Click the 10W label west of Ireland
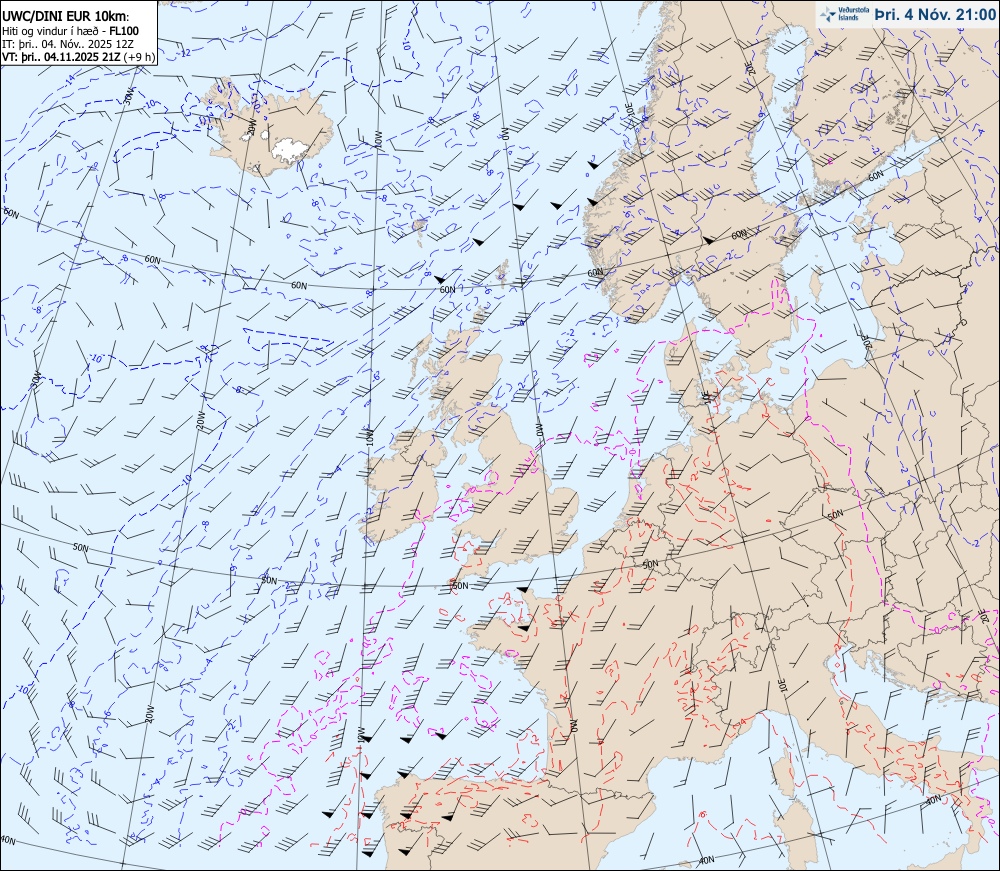The height and width of the screenshot is (871, 1000). point(369,437)
